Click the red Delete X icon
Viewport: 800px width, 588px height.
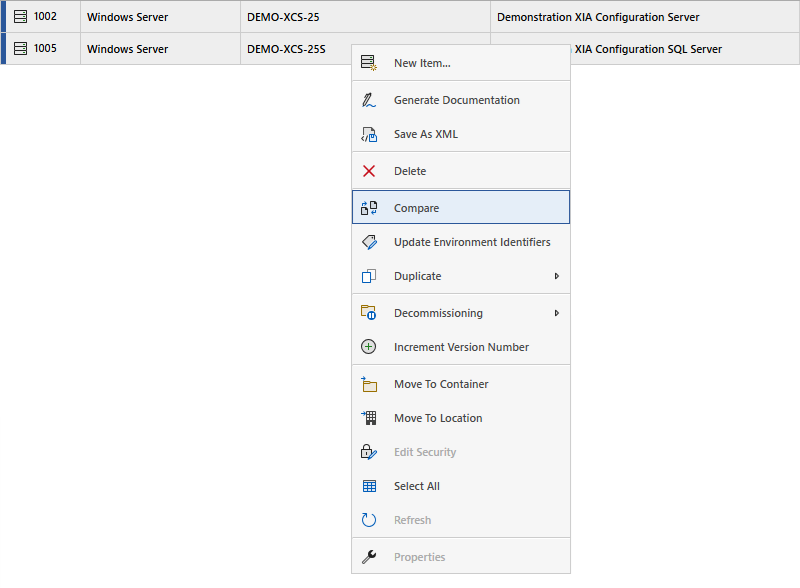(x=369, y=171)
